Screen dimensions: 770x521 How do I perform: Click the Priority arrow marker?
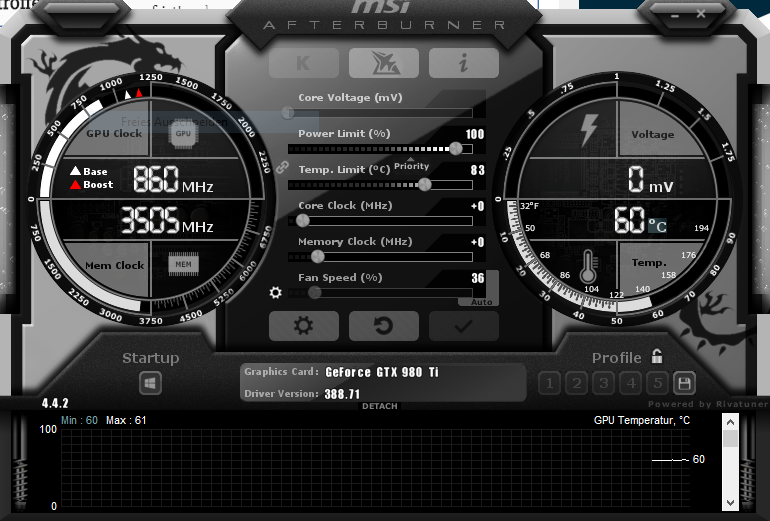pyautogui.click(x=411, y=159)
